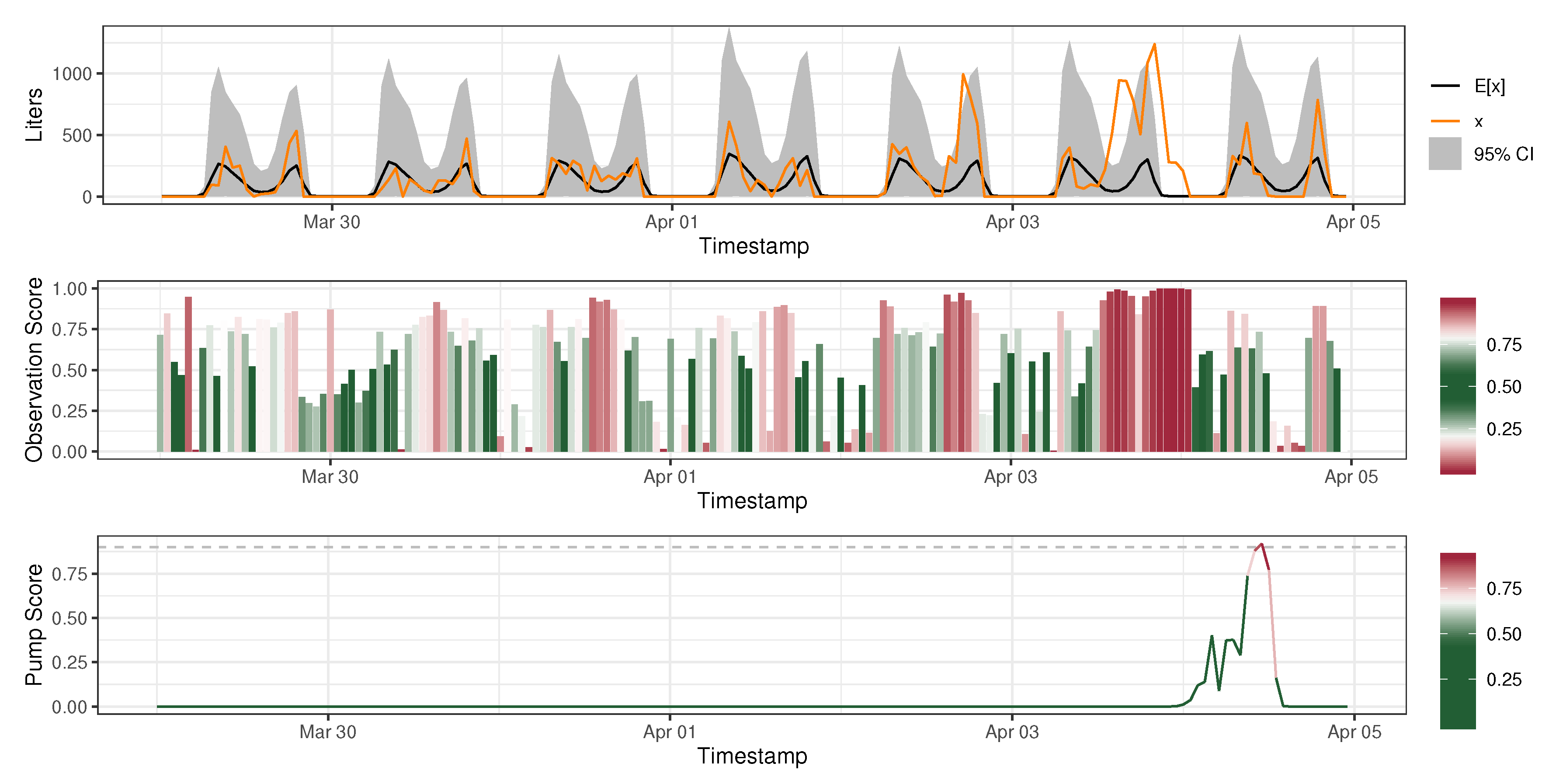
Task: Click Apr 03 tick label on Pump Score chart
Action: tap(1012, 732)
